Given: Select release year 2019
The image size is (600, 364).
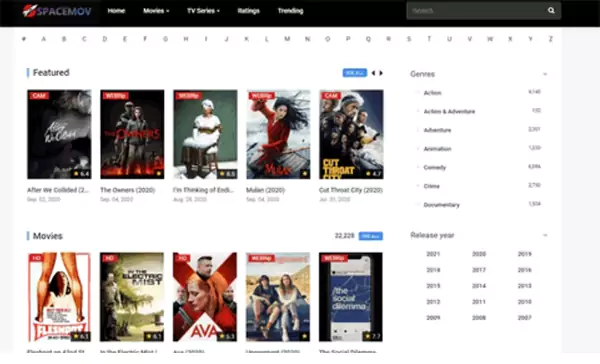Looking at the screenshot, I should tap(524, 254).
